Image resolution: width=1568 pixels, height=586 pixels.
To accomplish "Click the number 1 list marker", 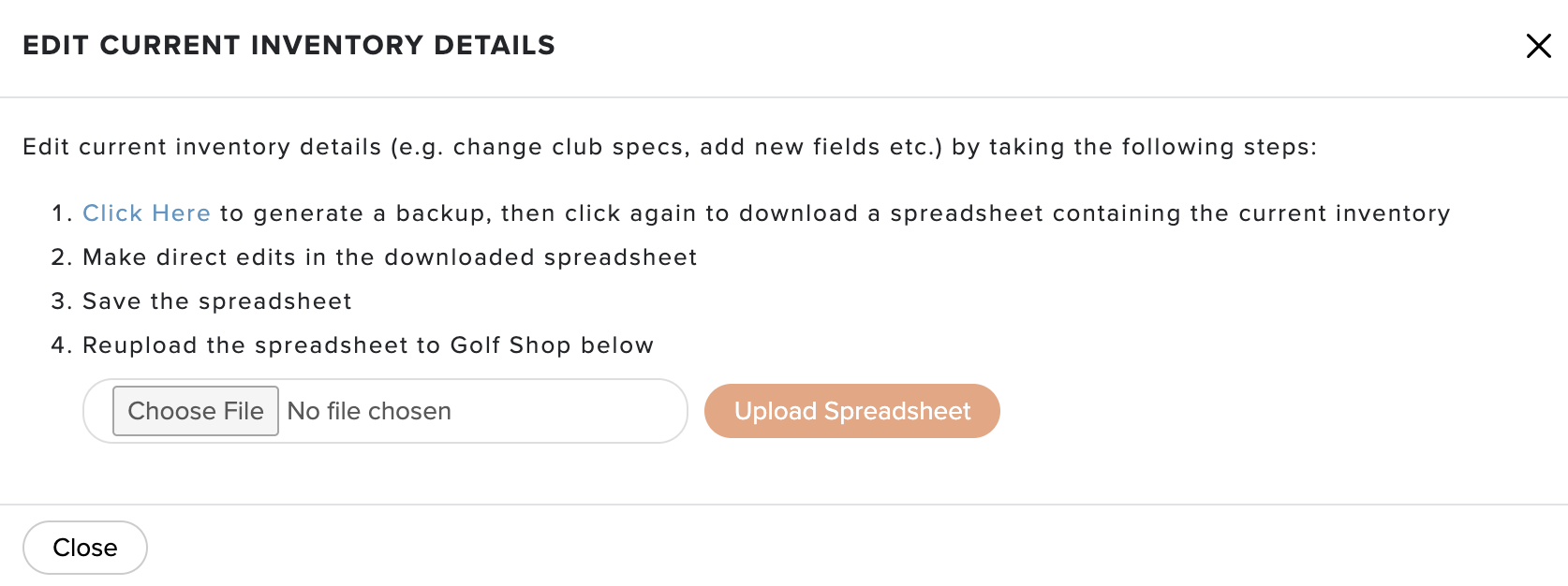I will [x=61, y=213].
